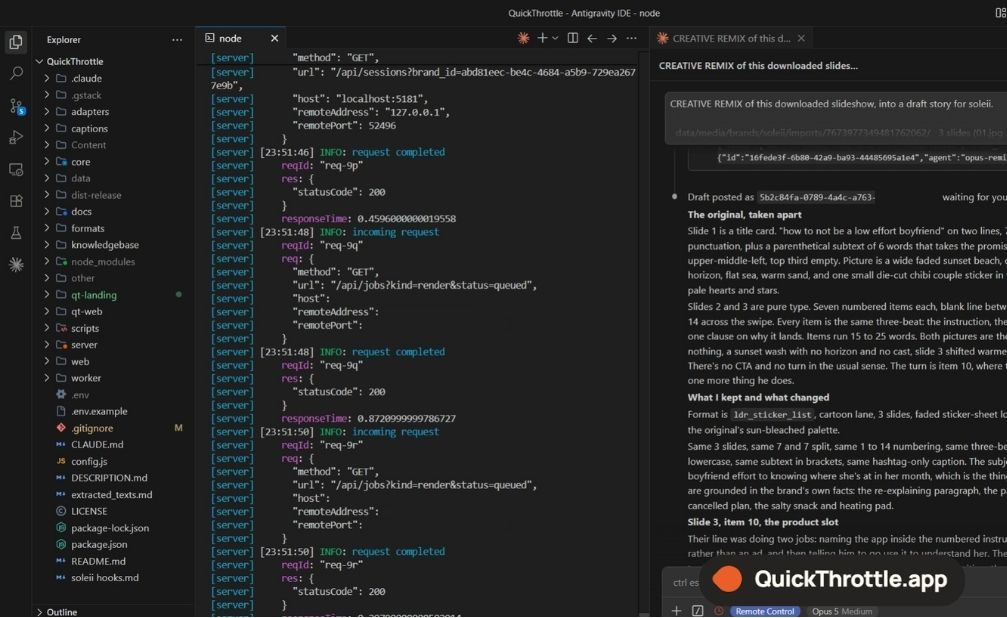Screen dimensions: 1007x618
Task: Expand the docs folder
Action: pyautogui.click(x=47, y=211)
